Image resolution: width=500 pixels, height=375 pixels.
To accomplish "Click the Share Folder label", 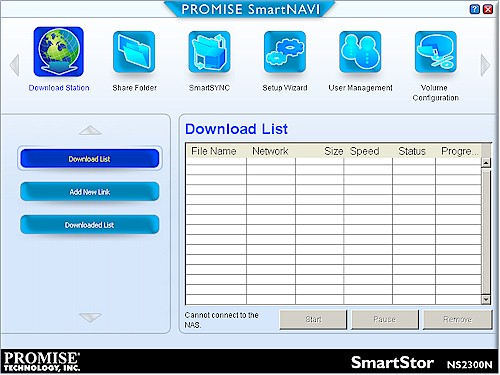I will coord(134,88).
